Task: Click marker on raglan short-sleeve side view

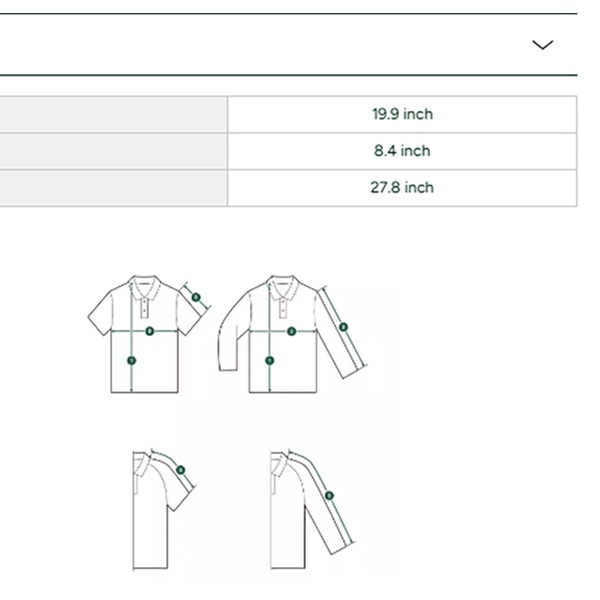Action: 181,470
